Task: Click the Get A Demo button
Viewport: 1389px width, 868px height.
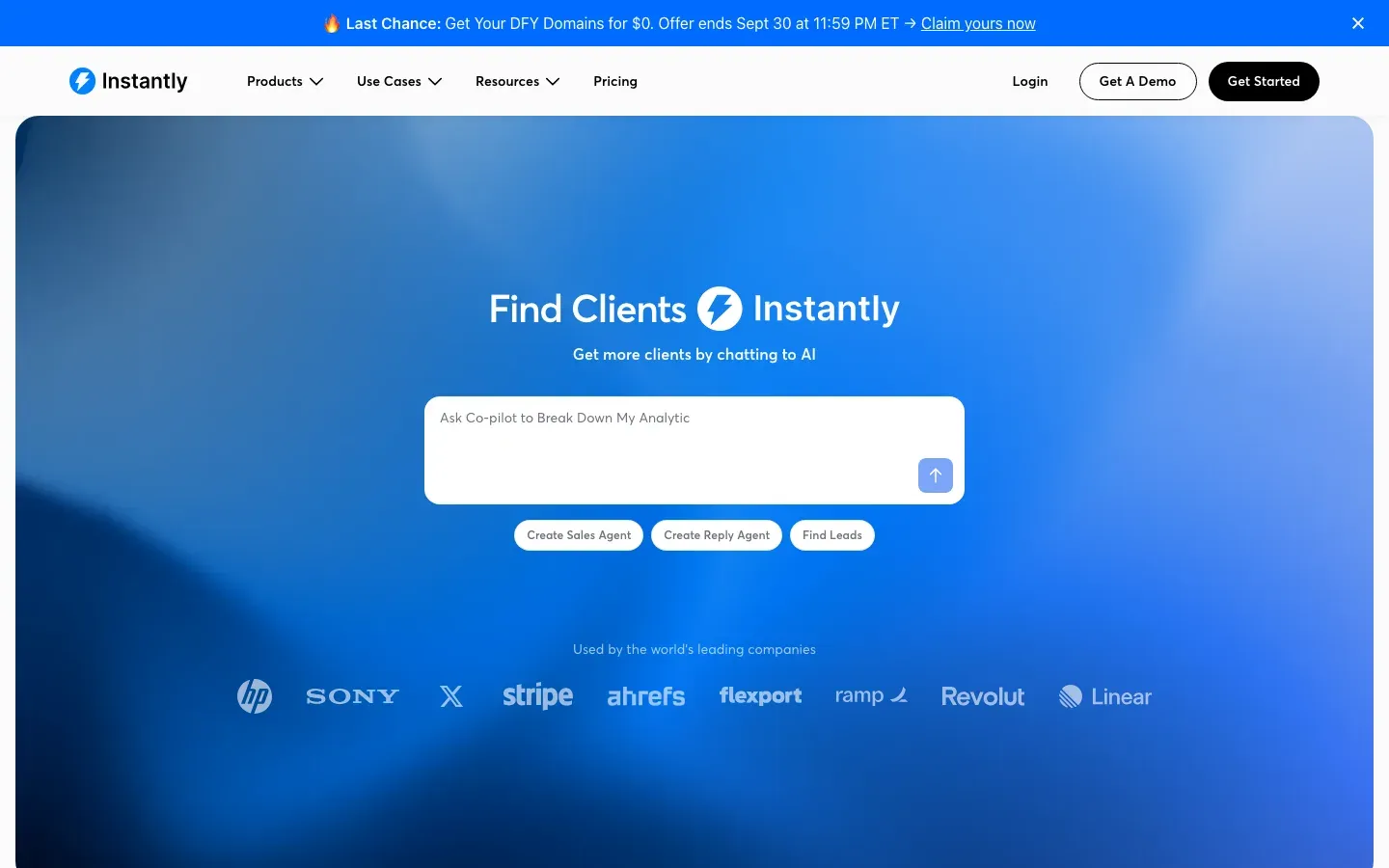Action: (x=1138, y=81)
